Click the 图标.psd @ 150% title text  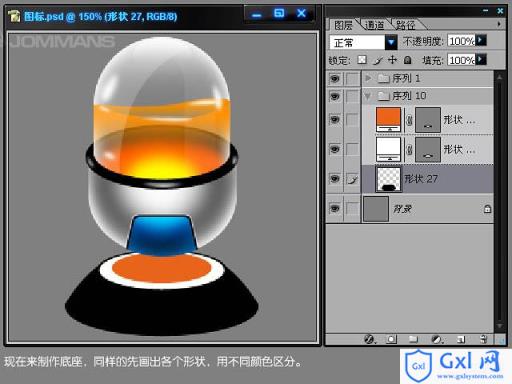[101, 16]
